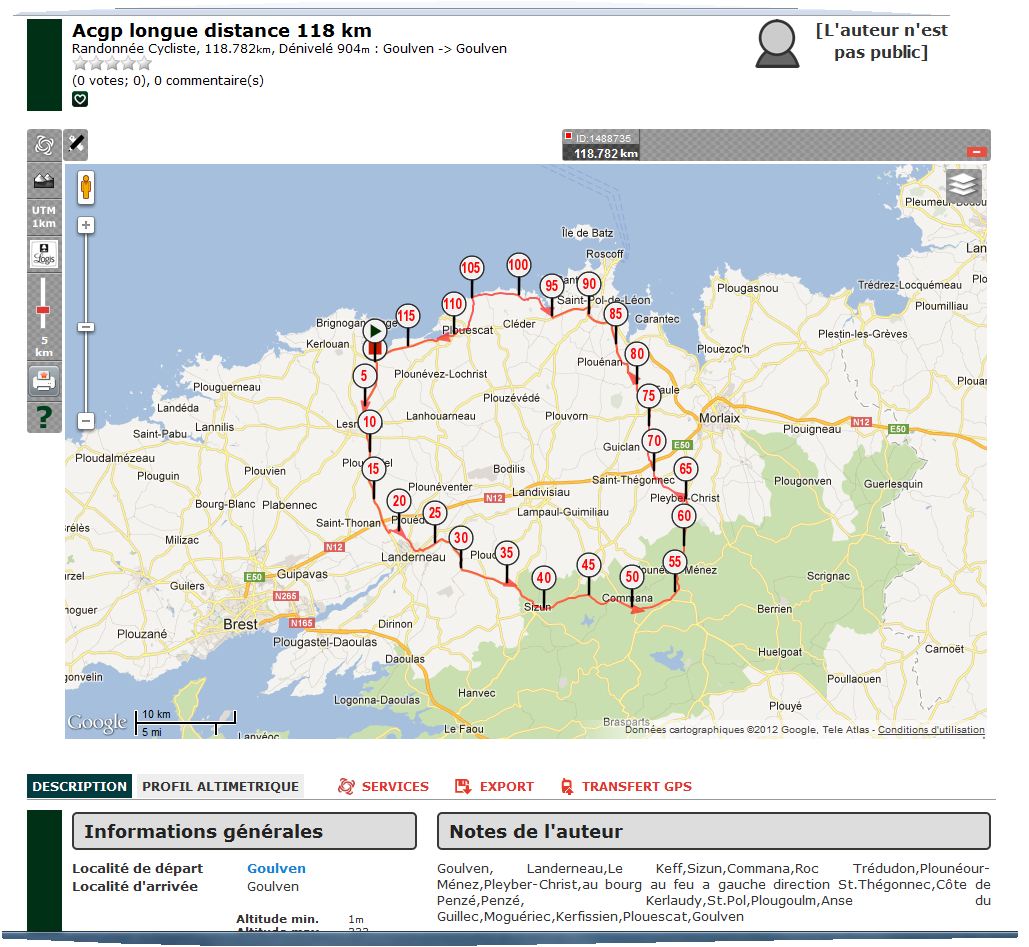1029x947 pixels.
Task: Click the route start play marker
Action: coord(375,331)
